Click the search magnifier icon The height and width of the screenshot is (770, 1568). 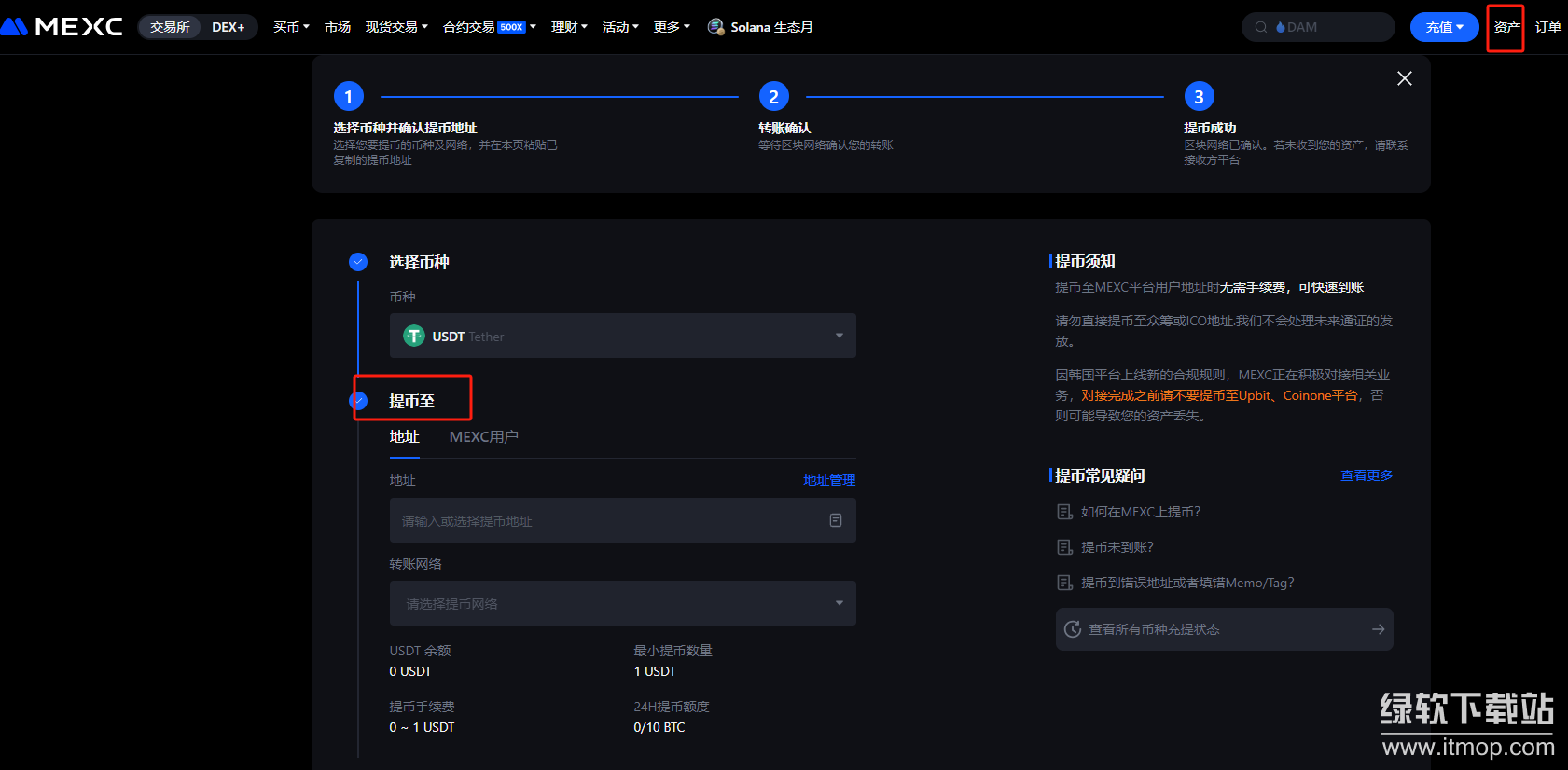coord(1261,27)
